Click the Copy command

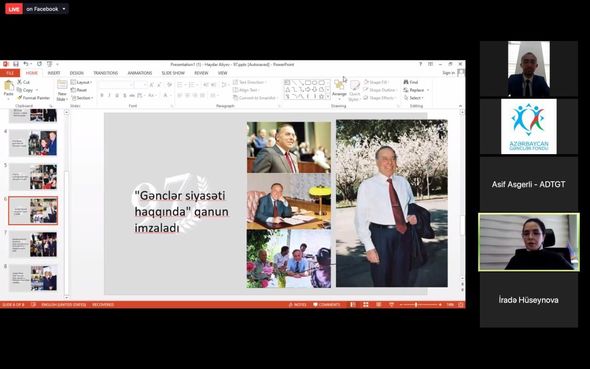(x=25, y=90)
